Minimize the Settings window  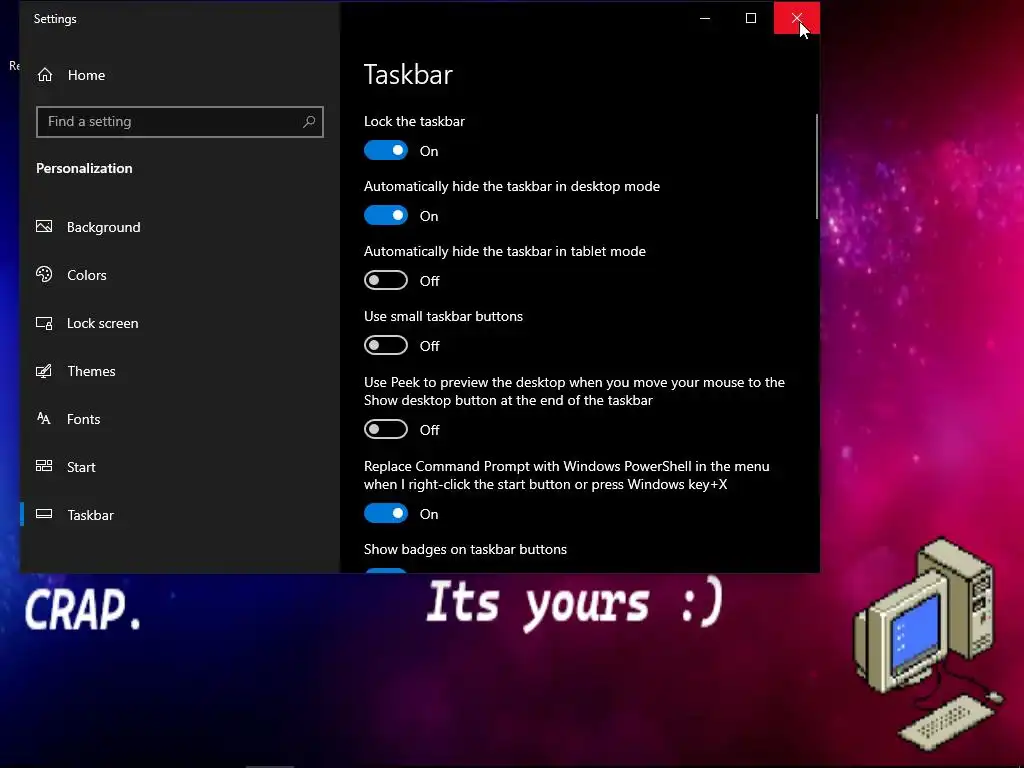click(x=705, y=18)
